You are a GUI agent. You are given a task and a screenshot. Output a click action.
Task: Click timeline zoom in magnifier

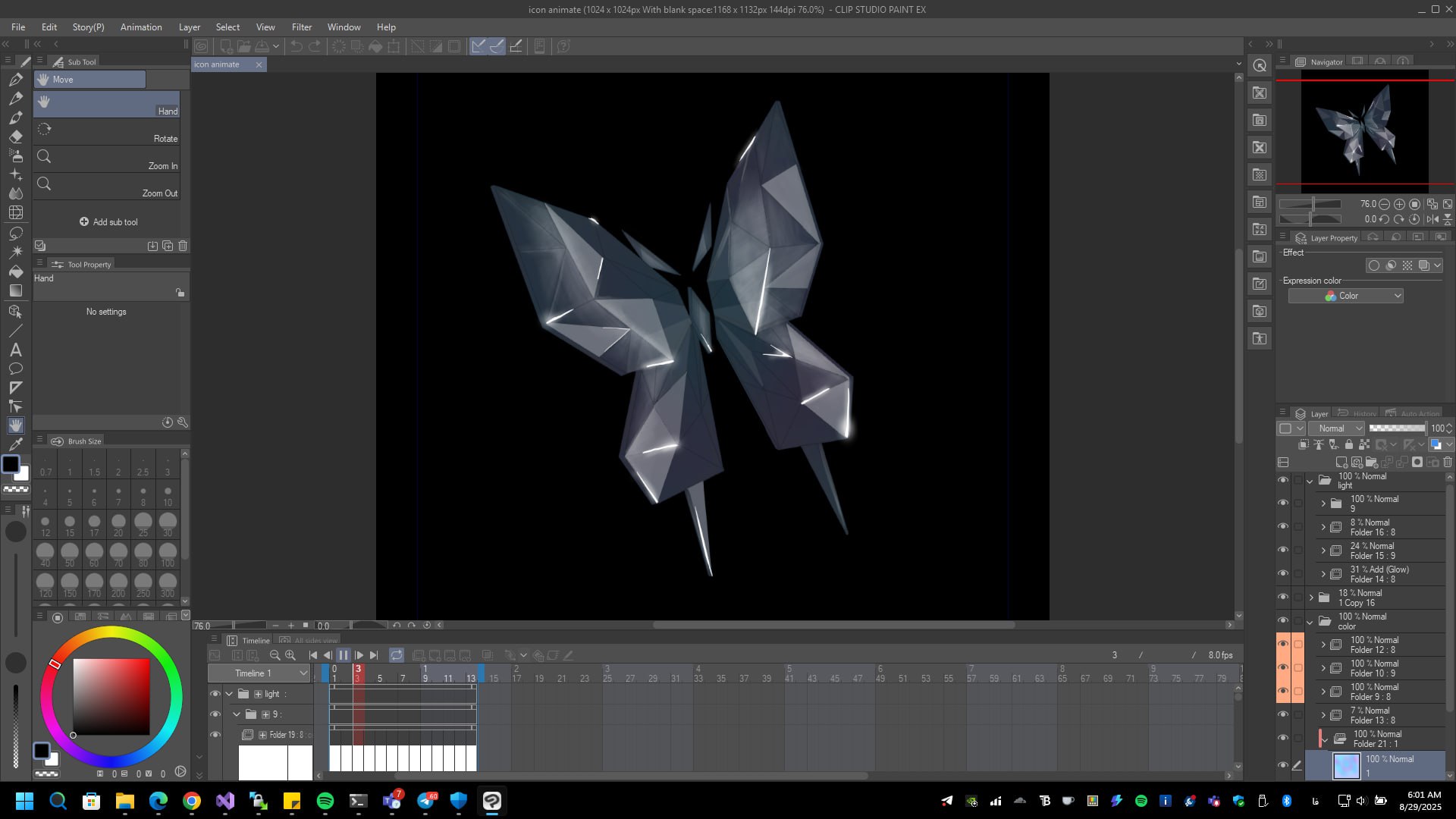[x=290, y=655]
